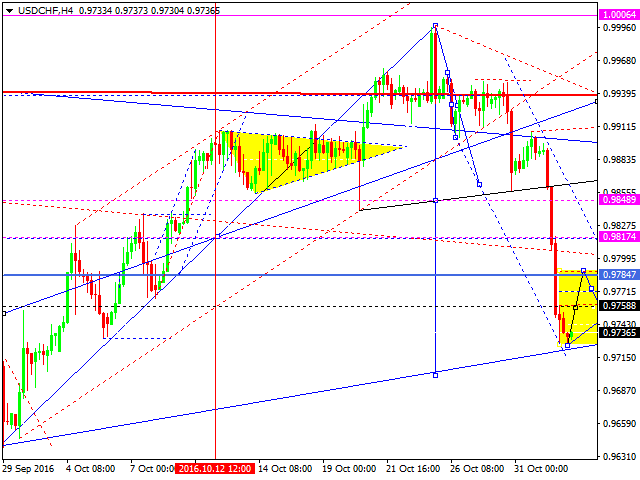Screen dimensions: 640x480
Task: Click the 0.97715 price axis label
Action: 620,291
